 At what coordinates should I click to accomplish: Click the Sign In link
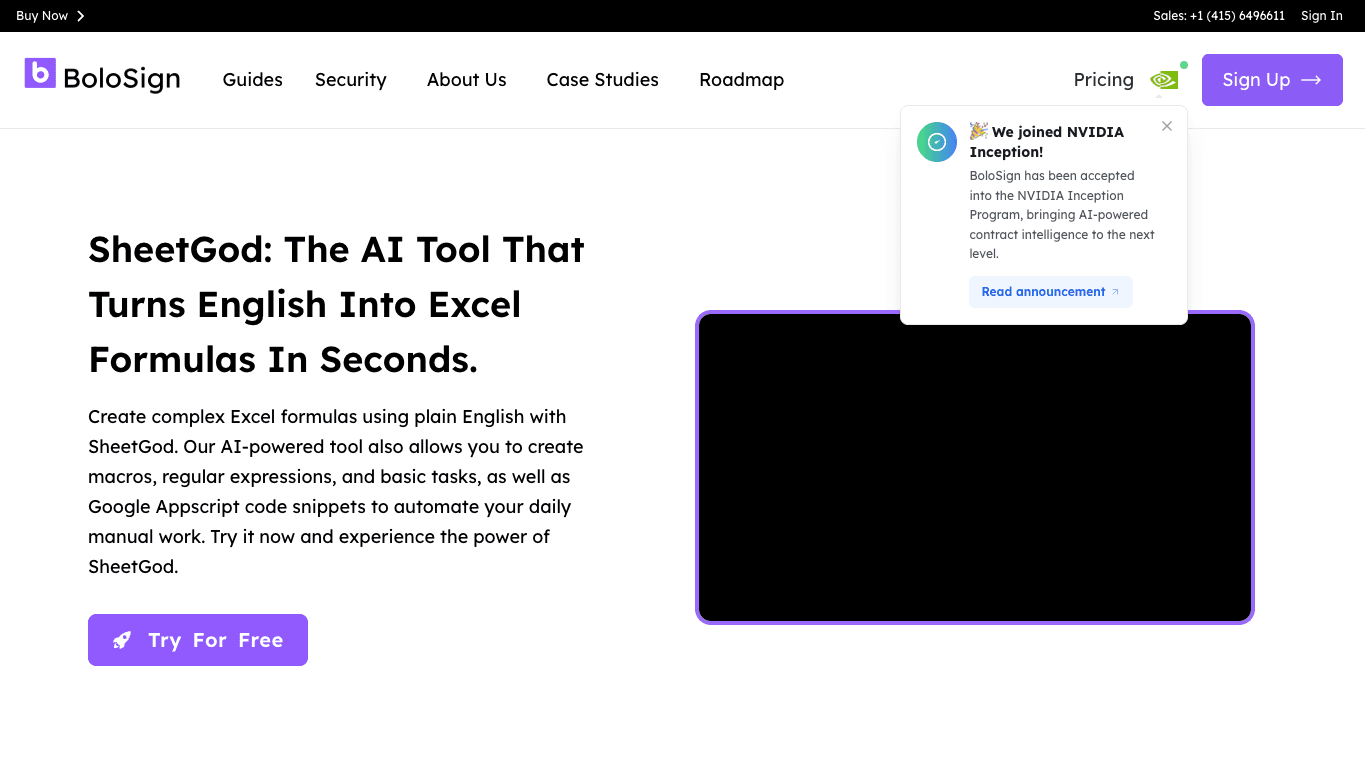[1322, 16]
